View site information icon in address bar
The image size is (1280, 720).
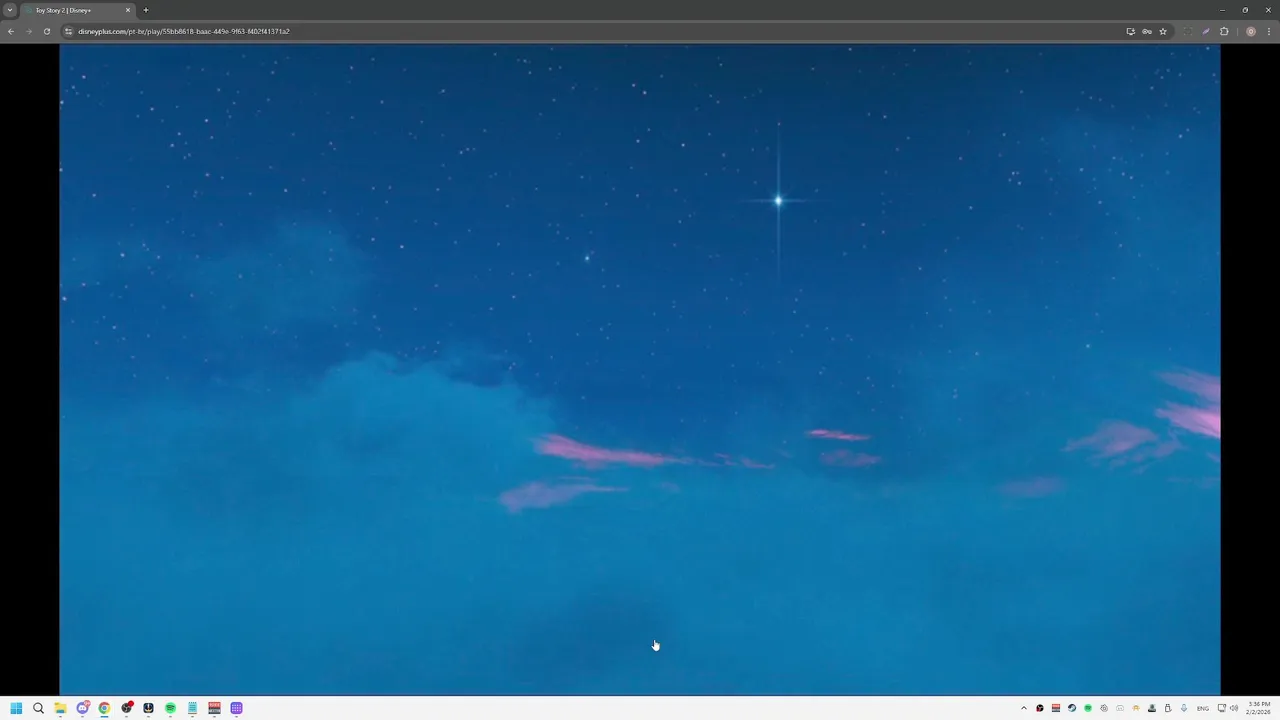[x=69, y=31]
